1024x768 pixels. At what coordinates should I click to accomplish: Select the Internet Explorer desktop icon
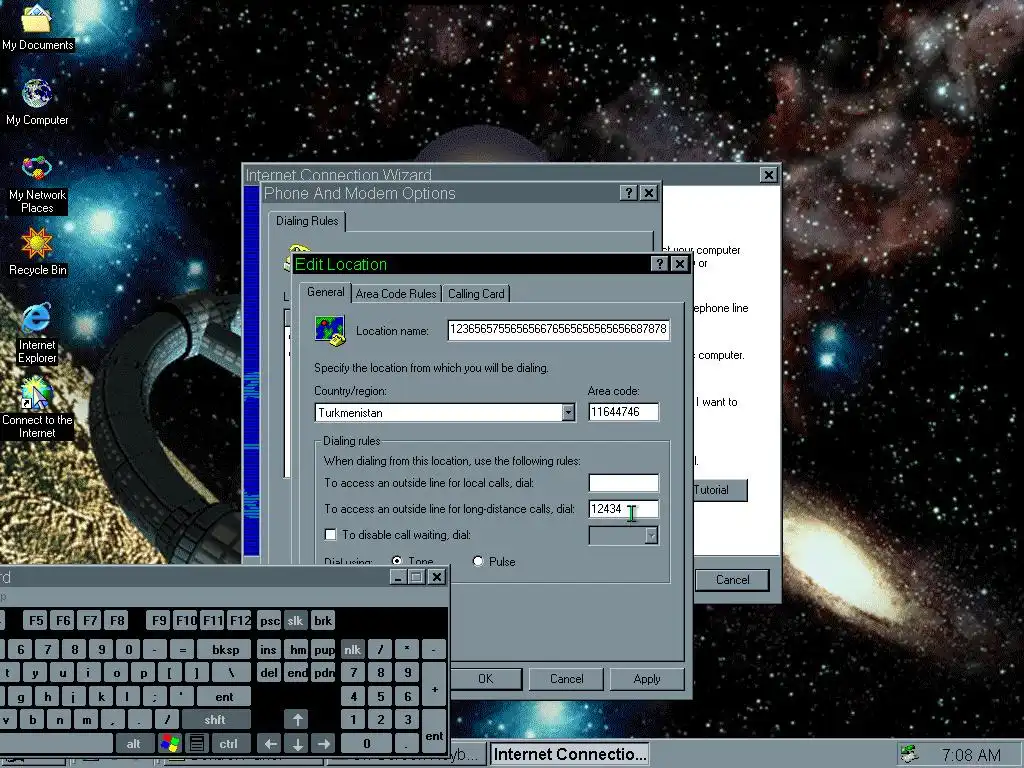pos(37,333)
